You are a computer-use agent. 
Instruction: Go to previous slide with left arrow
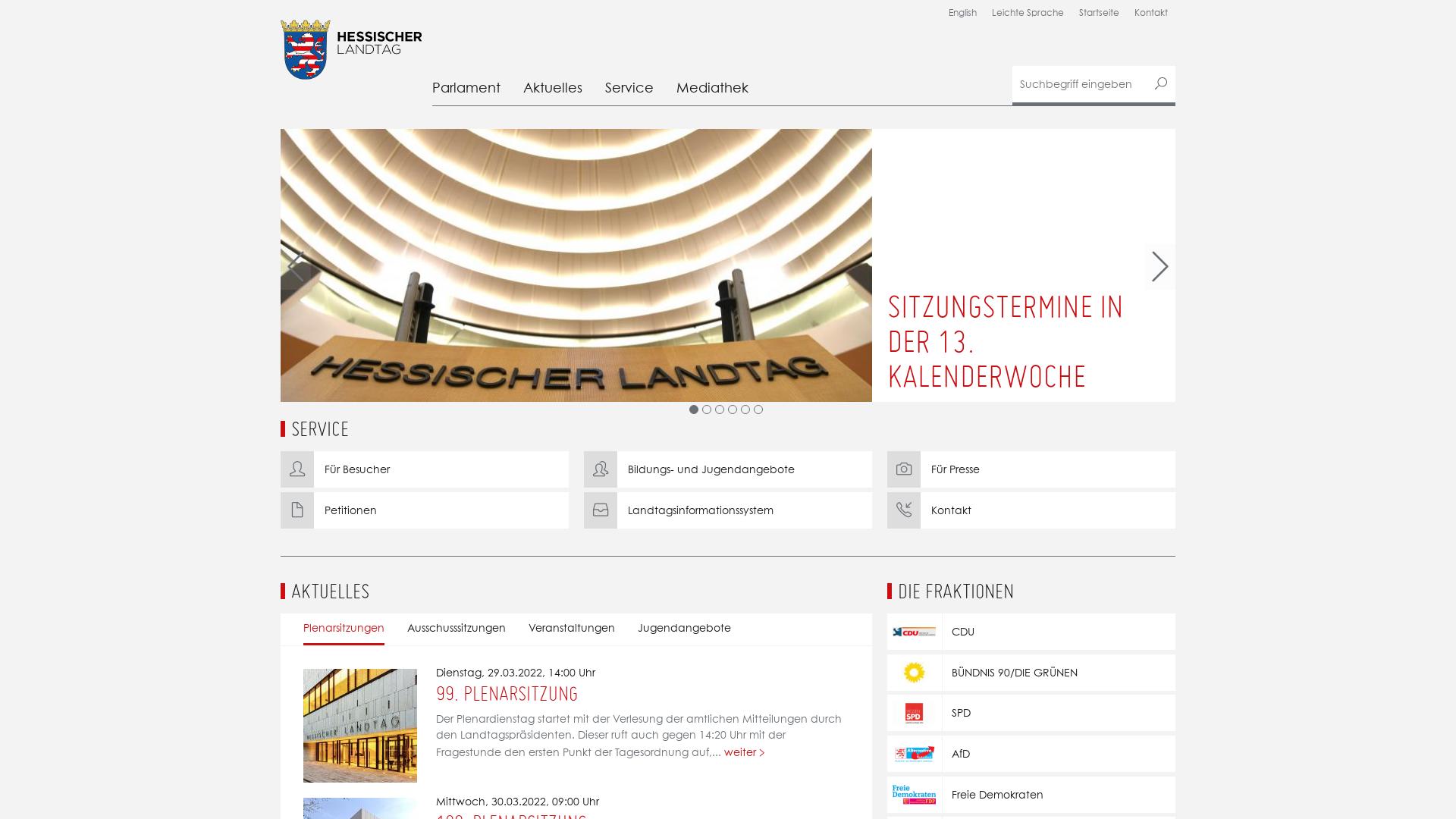(x=296, y=266)
